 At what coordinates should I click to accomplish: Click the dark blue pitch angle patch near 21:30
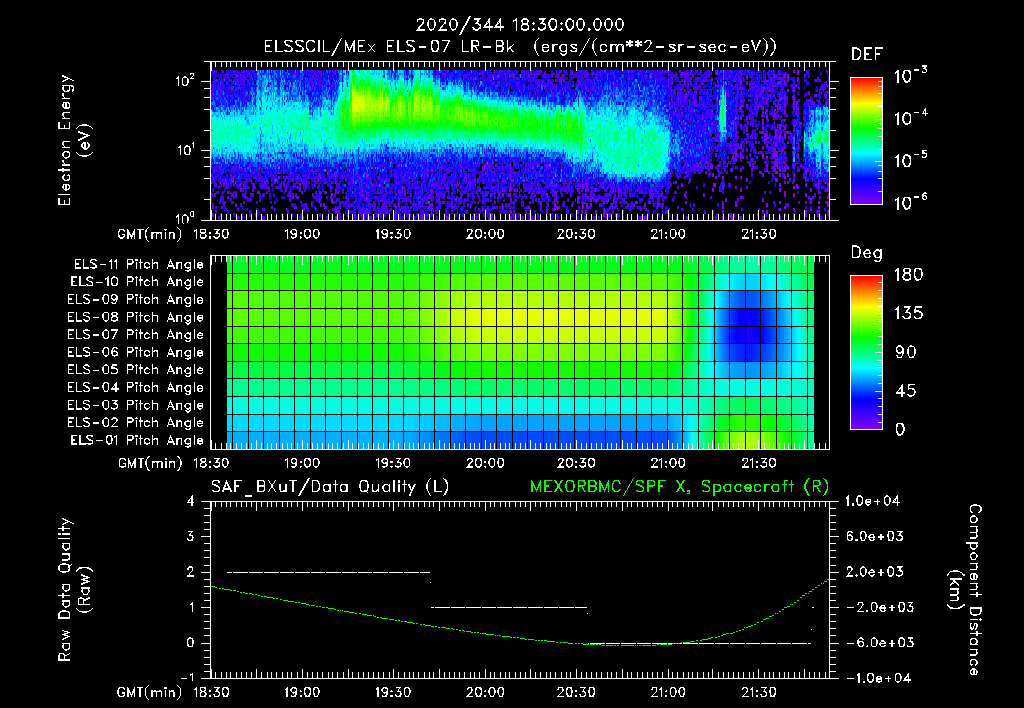pos(751,325)
